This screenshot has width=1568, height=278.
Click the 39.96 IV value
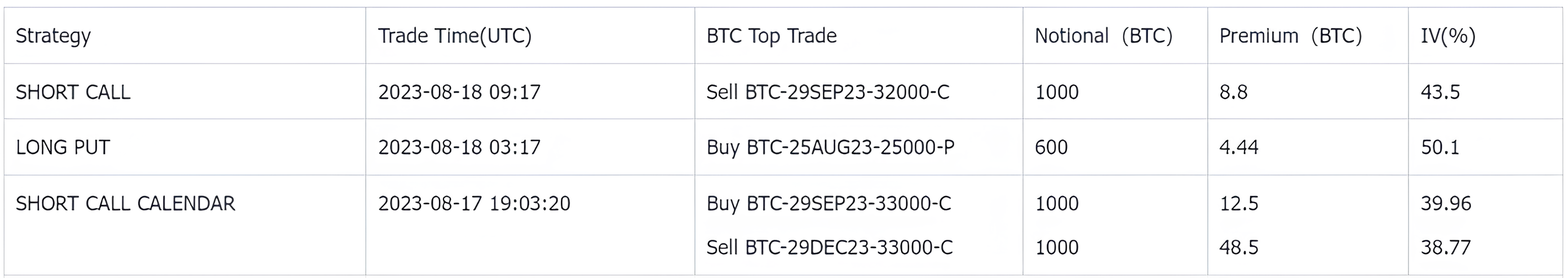pyautogui.click(x=1446, y=203)
